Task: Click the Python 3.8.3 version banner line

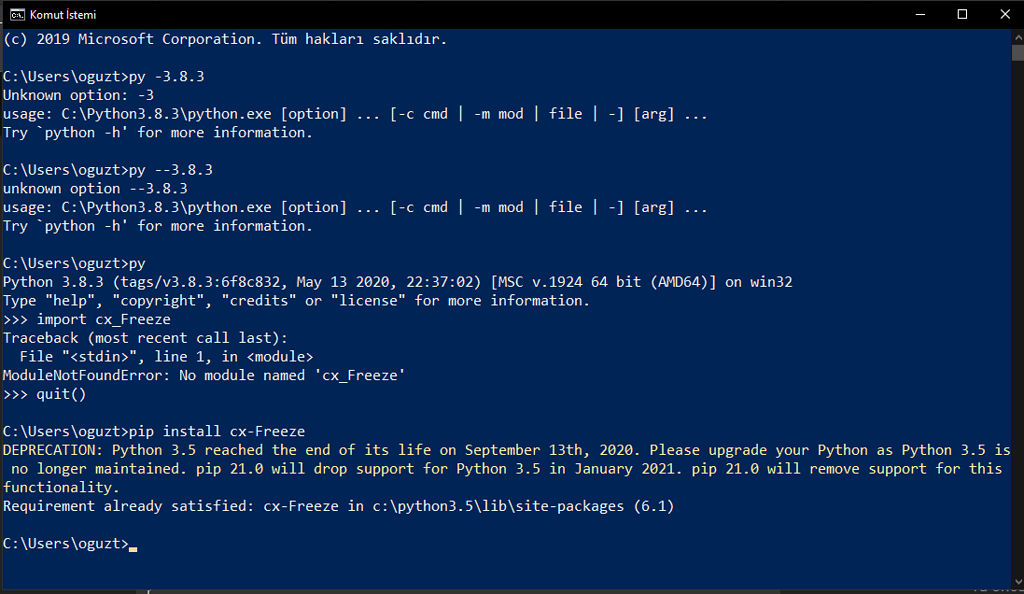Action: point(397,282)
